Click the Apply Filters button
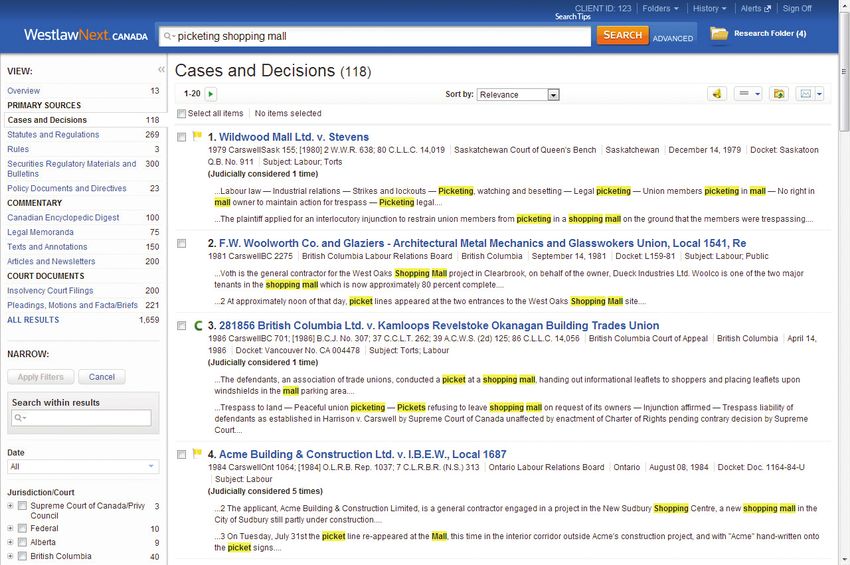The width and height of the screenshot is (850, 565). click(x=40, y=377)
